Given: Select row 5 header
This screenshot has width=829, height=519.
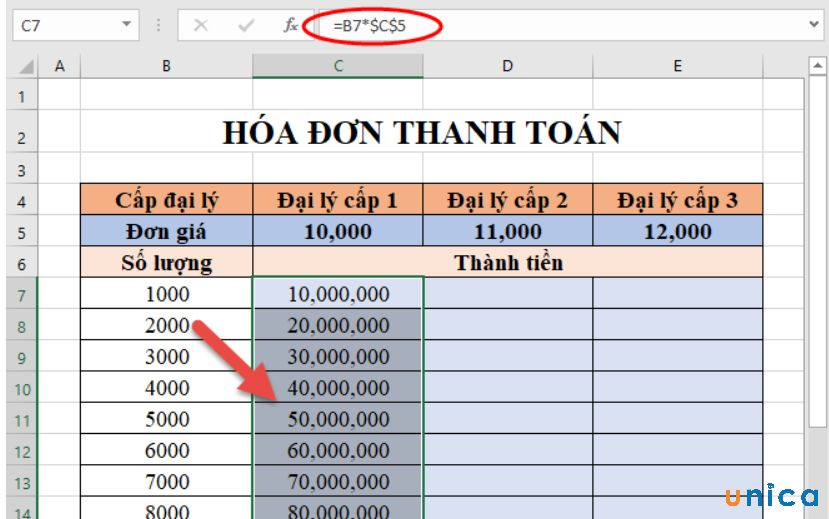Looking at the screenshot, I should pyautogui.click(x=22, y=232).
